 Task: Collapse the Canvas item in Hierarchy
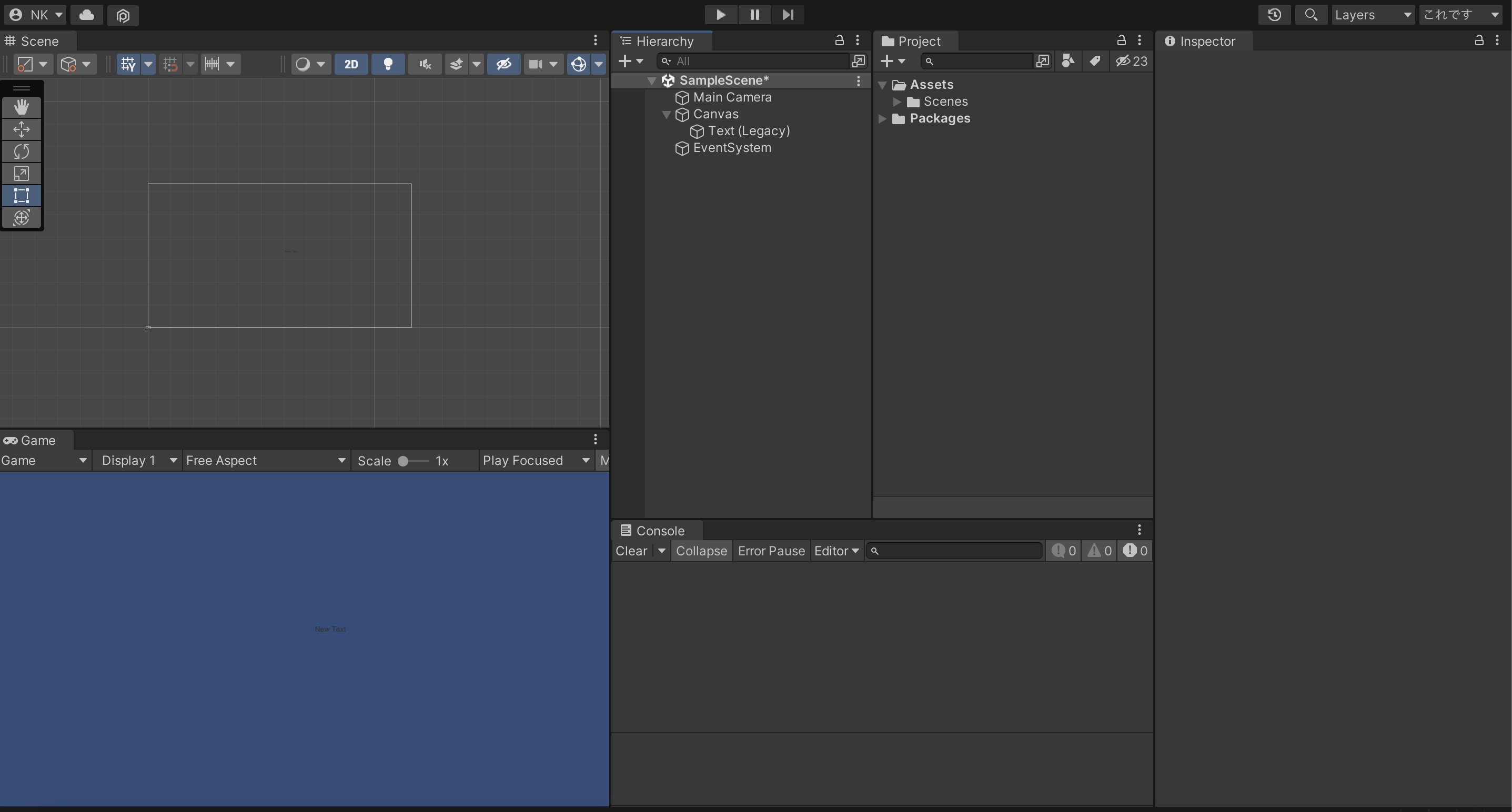[667, 115]
